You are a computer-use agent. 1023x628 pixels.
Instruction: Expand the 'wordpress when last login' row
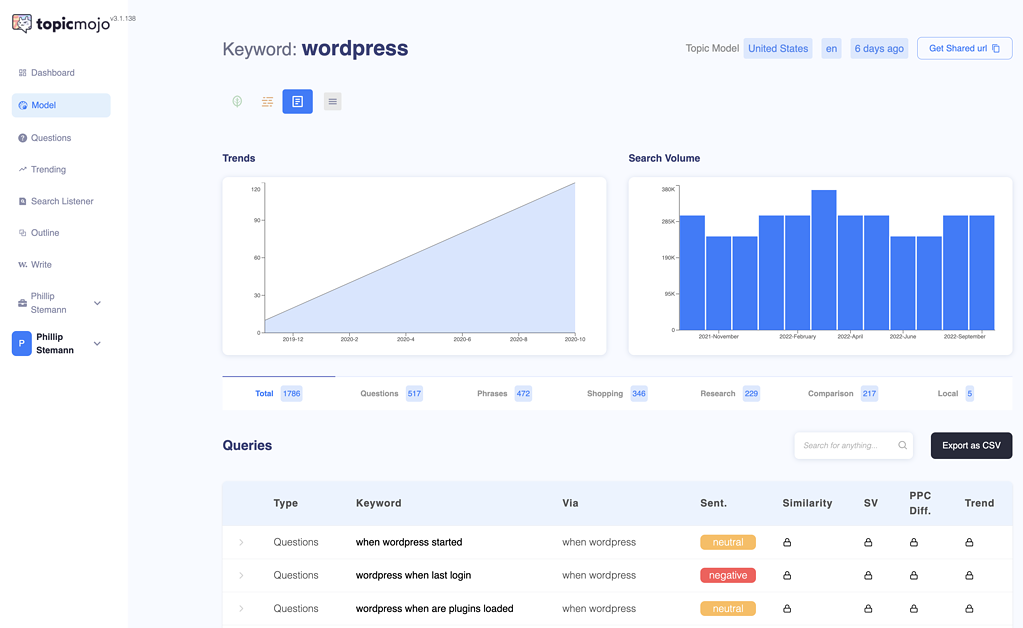tap(241, 576)
